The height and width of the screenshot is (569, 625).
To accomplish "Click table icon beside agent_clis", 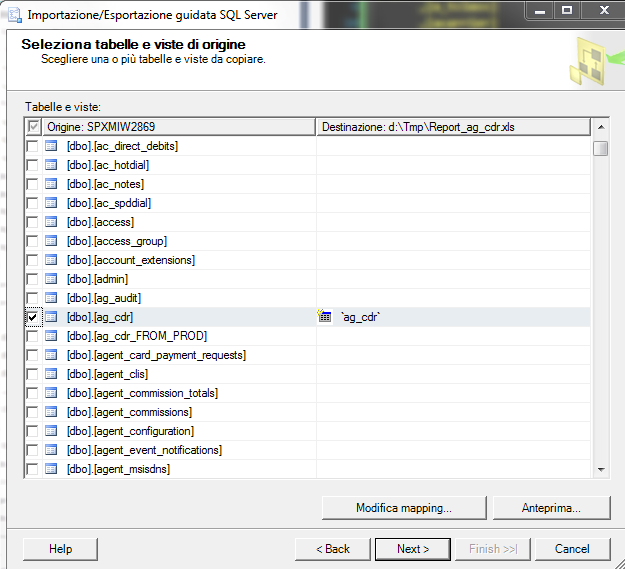I will (x=51, y=374).
